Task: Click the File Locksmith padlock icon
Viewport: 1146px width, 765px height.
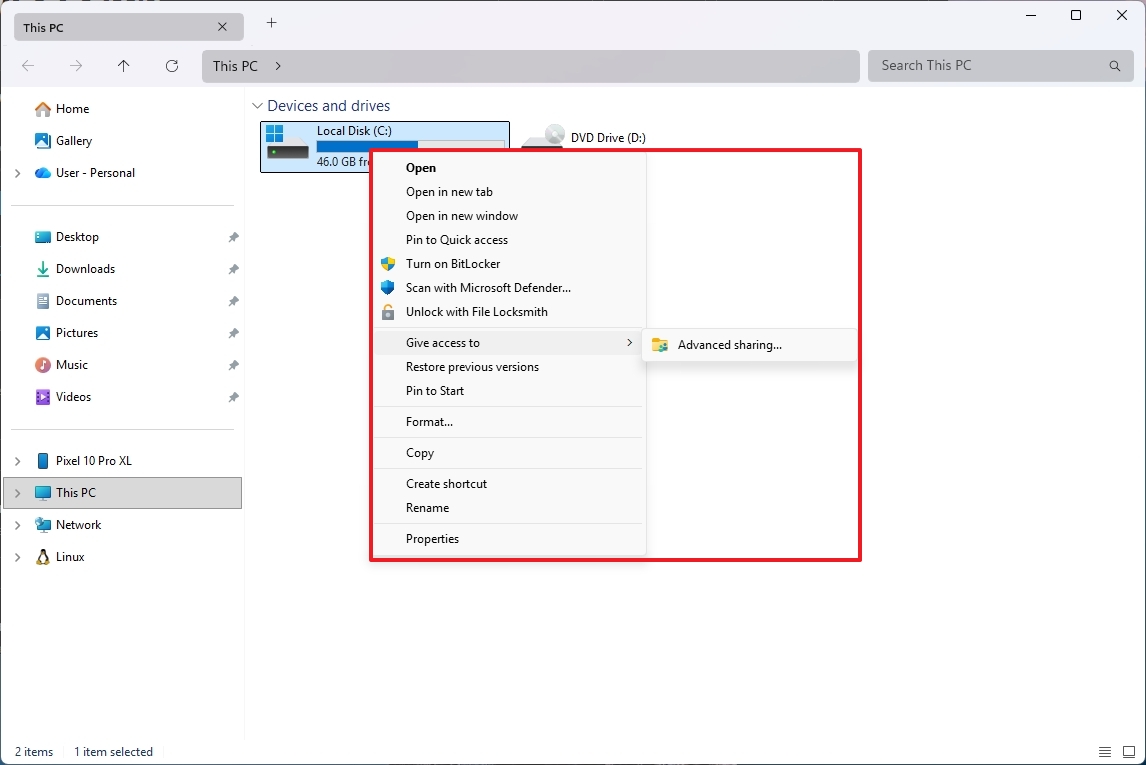Action: coord(388,312)
